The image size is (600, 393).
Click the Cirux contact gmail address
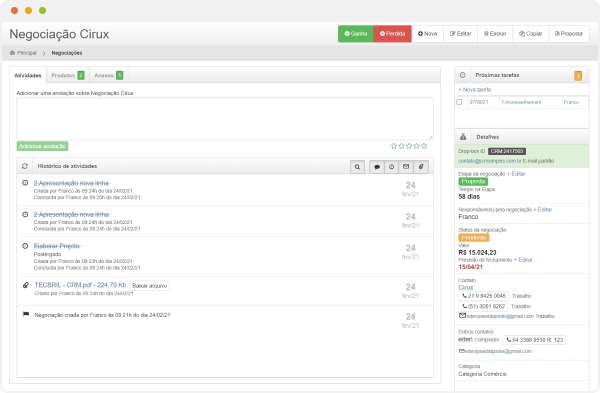click(500, 316)
